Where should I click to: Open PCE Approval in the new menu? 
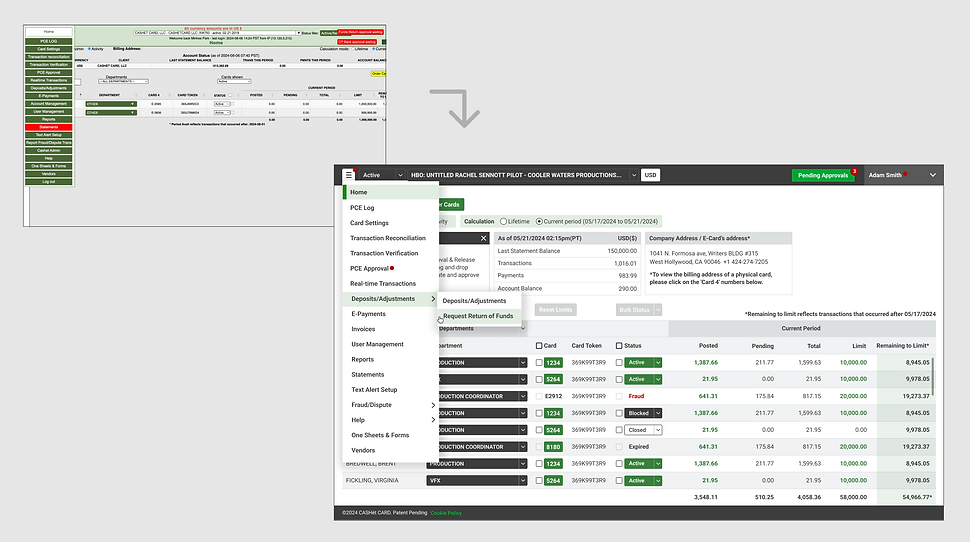pyautogui.click(x=369, y=269)
